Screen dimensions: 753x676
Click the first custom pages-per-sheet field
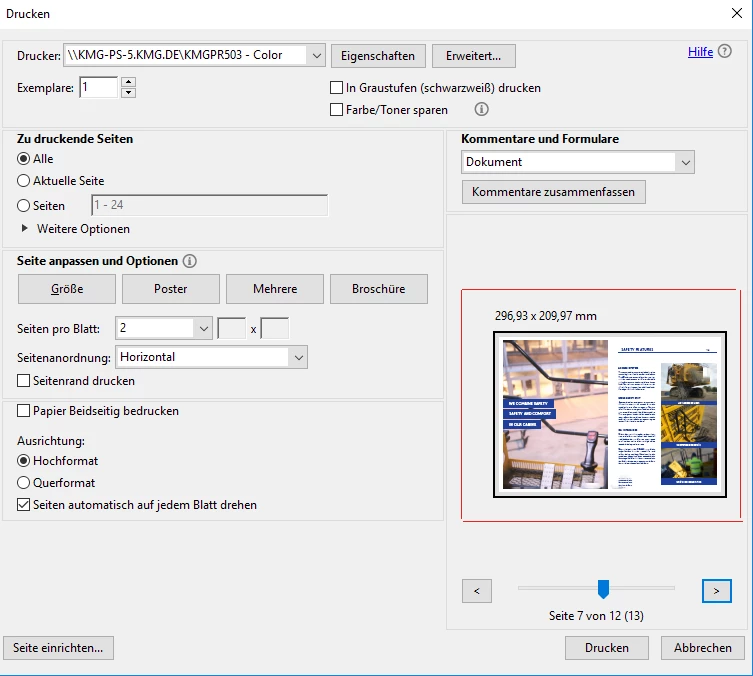231,329
